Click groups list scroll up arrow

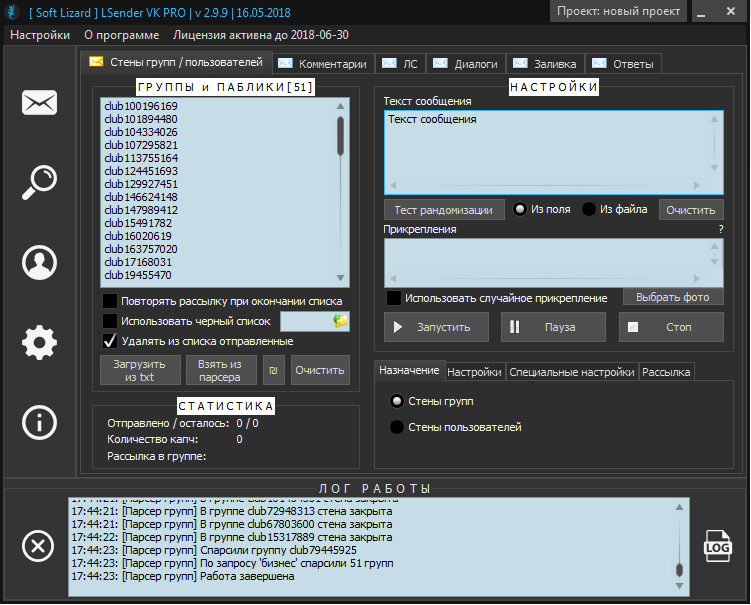tap(341, 106)
